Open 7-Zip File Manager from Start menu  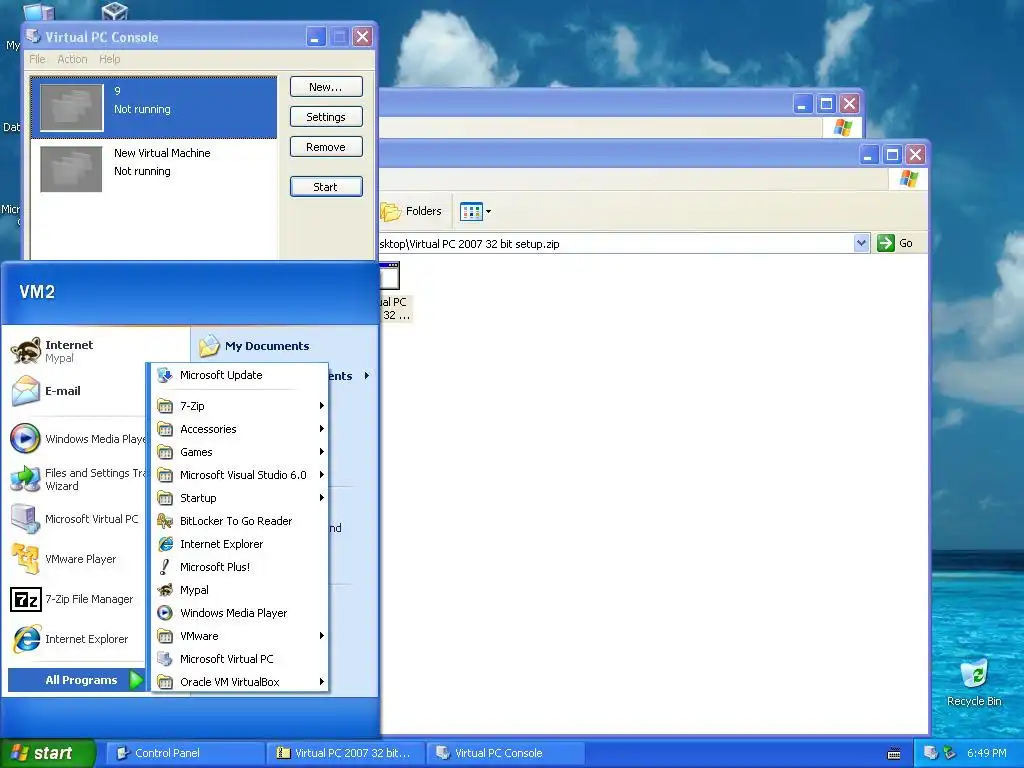point(78,599)
